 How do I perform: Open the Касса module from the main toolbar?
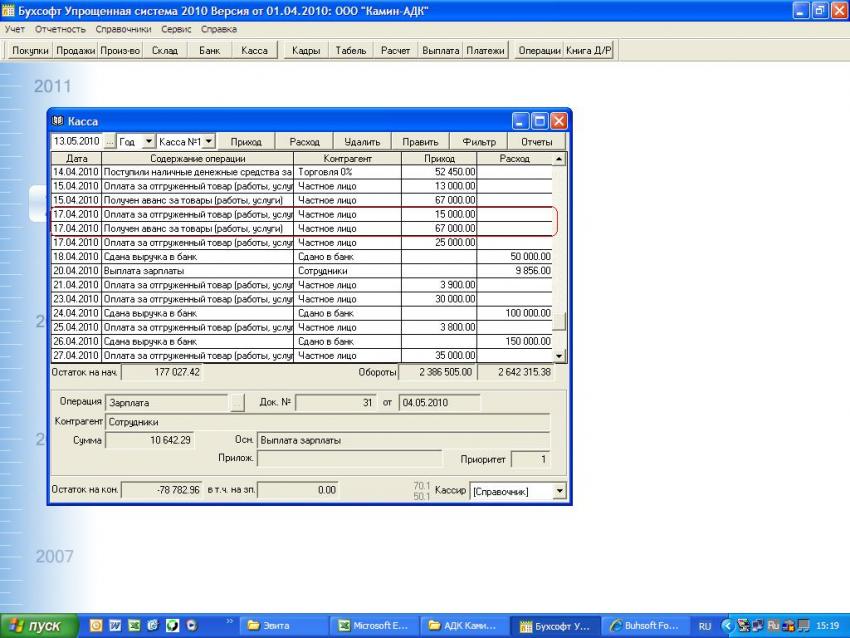coord(255,50)
